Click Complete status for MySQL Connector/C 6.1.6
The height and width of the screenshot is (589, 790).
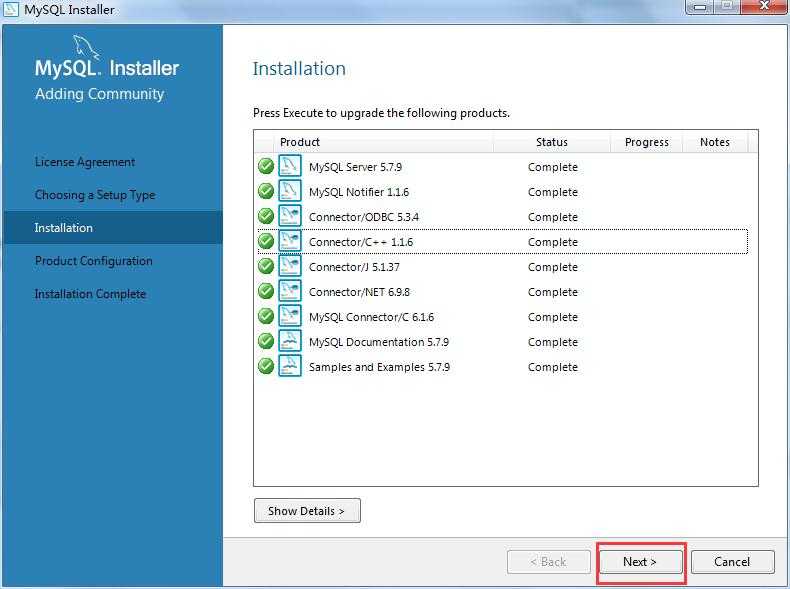point(553,317)
